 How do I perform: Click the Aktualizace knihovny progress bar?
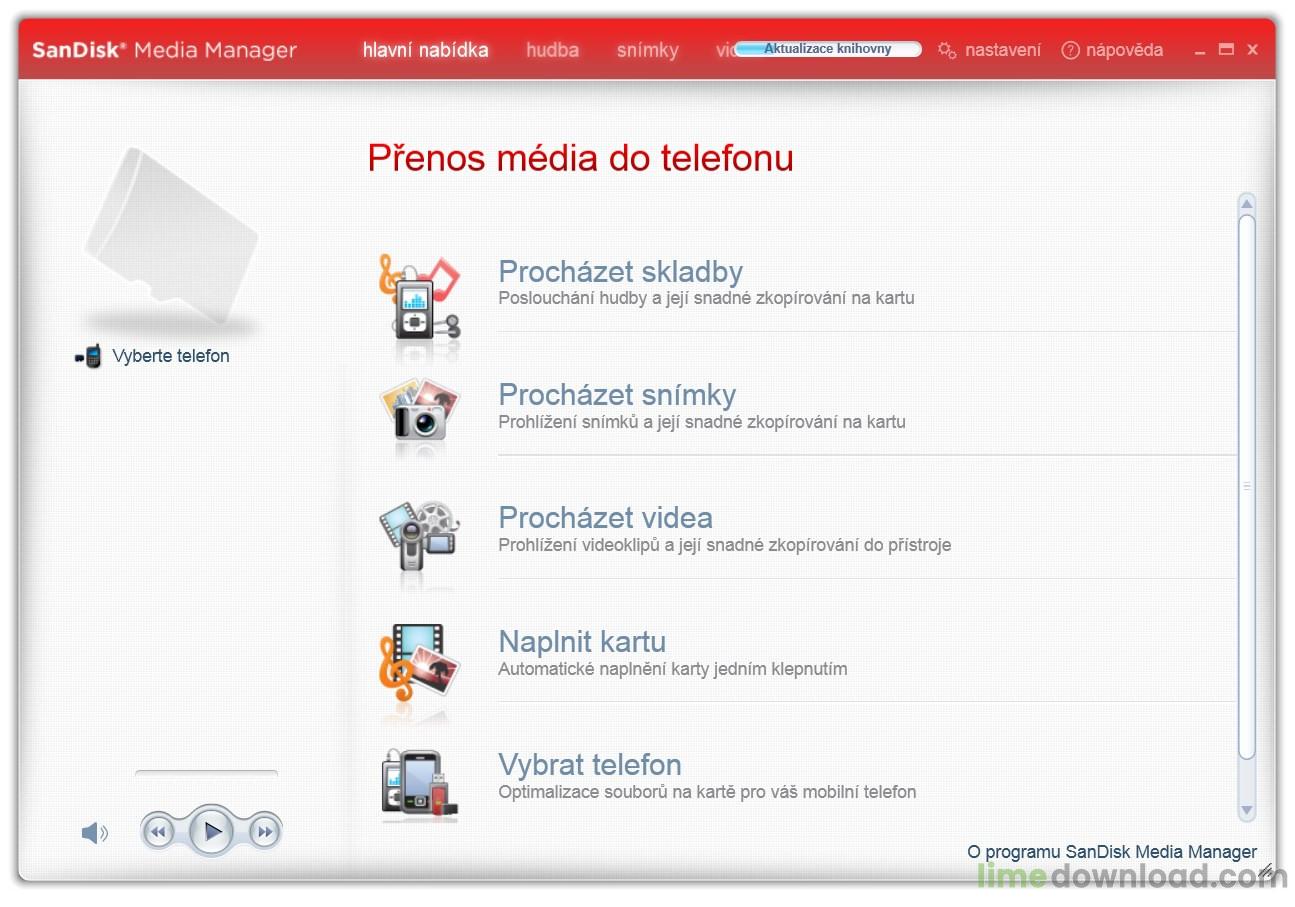click(x=828, y=49)
